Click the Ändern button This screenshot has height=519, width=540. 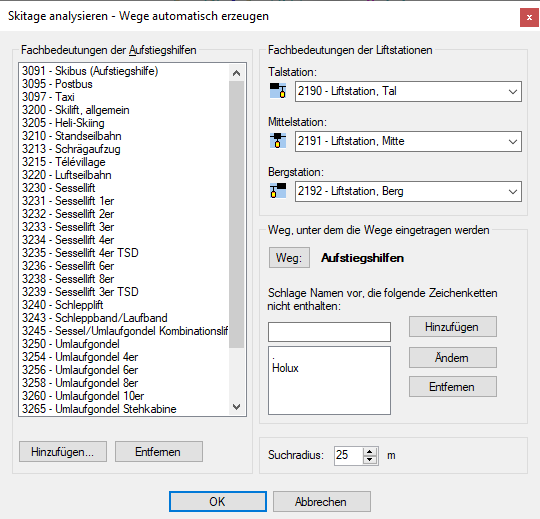(x=453, y=357)
